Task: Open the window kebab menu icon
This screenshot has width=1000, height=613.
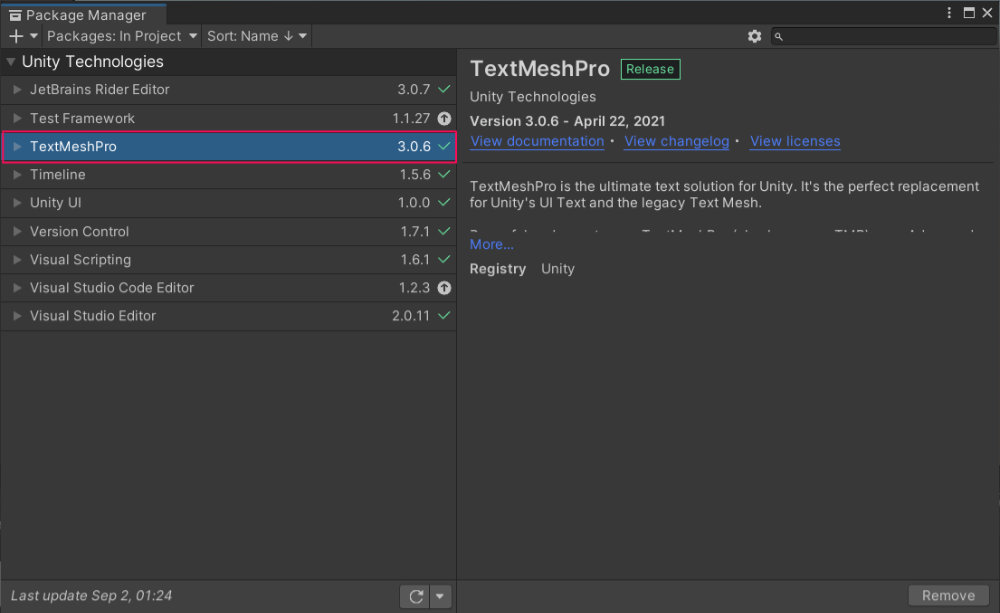Action: pyautogui.click(x=949, y=13)
